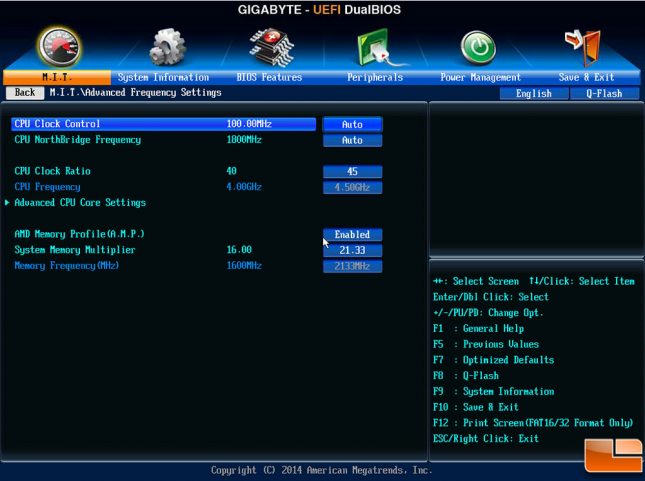Click the 'F9 : System Information' help line
Screen dimensions: 645x481
point(494,391)
